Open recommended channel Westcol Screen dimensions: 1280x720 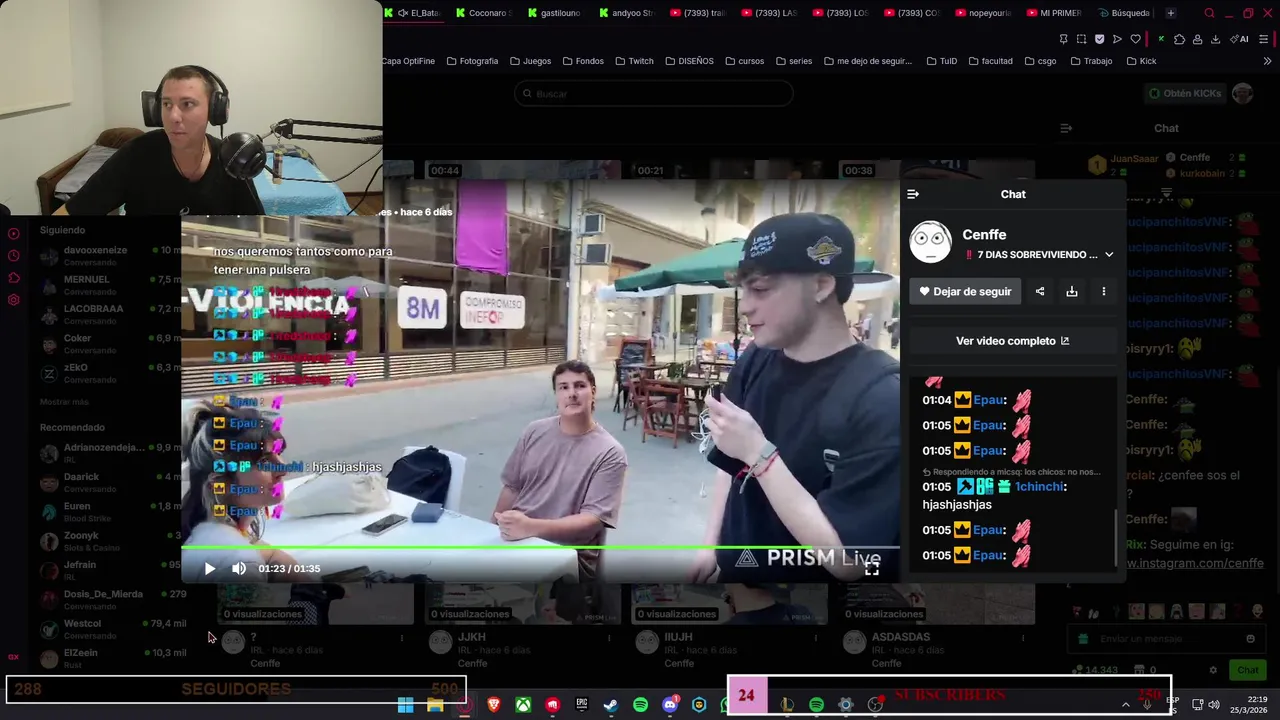point(110,629)
